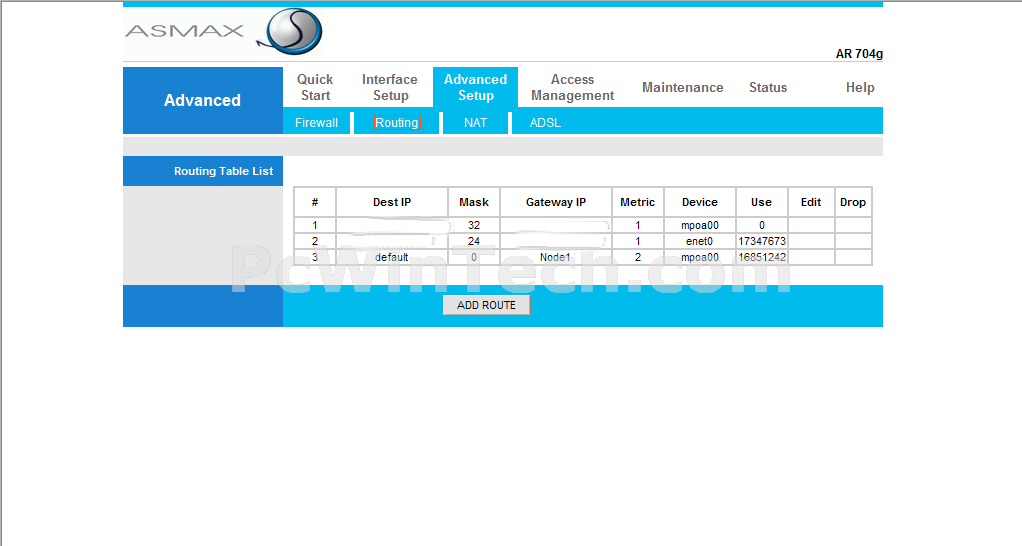The image size is (1022, 546).
Task: Click the Use value 16851242
Action: point(762,257)
